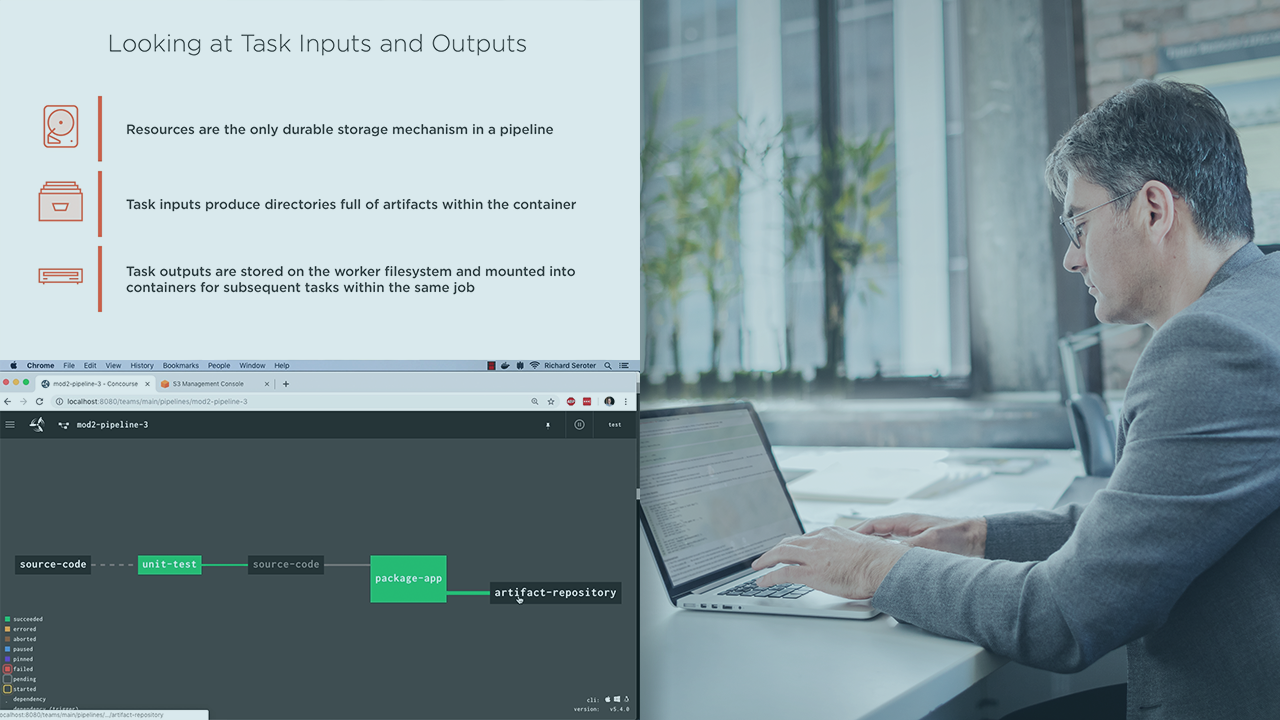Image resolution: width=1280 pixels, height=720 pixels.
Task: Click the test user dropdown in header
Action: (614, 425)
